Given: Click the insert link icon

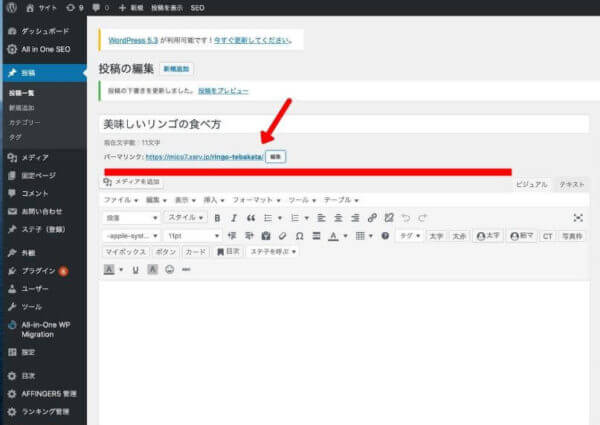Looking at the screenshot, I should (x=372, y=218).
